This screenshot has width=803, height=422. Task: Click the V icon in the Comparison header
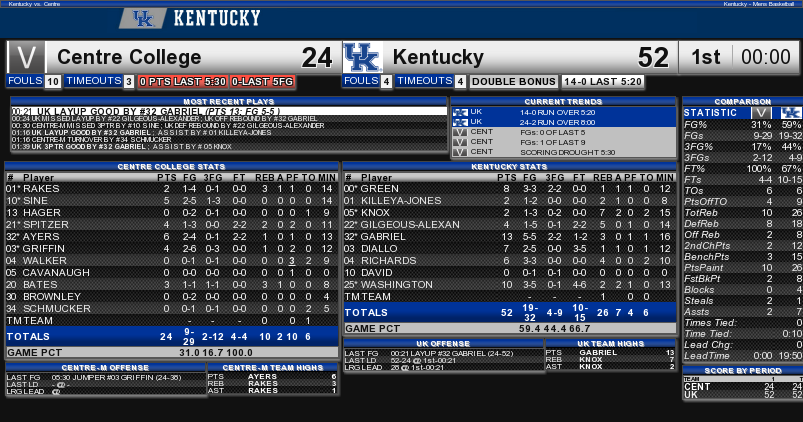761,113
